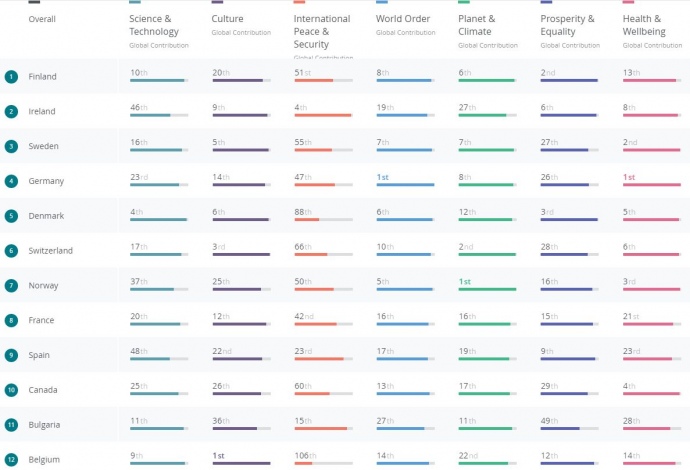Click Germany's 1st World Order ranking bar

(x=405, y=185)
